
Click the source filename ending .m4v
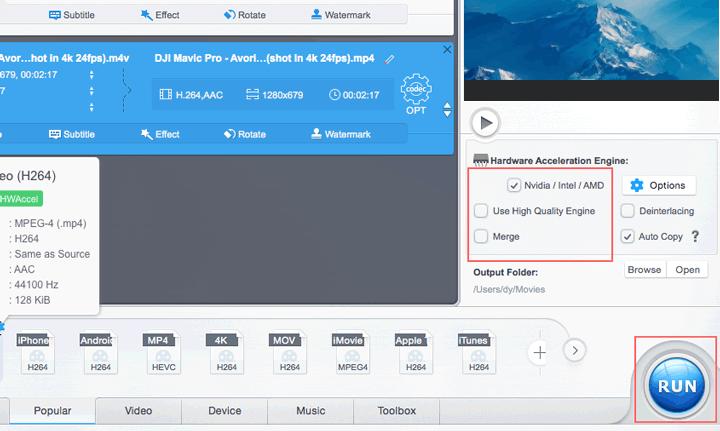click(64, 58)
